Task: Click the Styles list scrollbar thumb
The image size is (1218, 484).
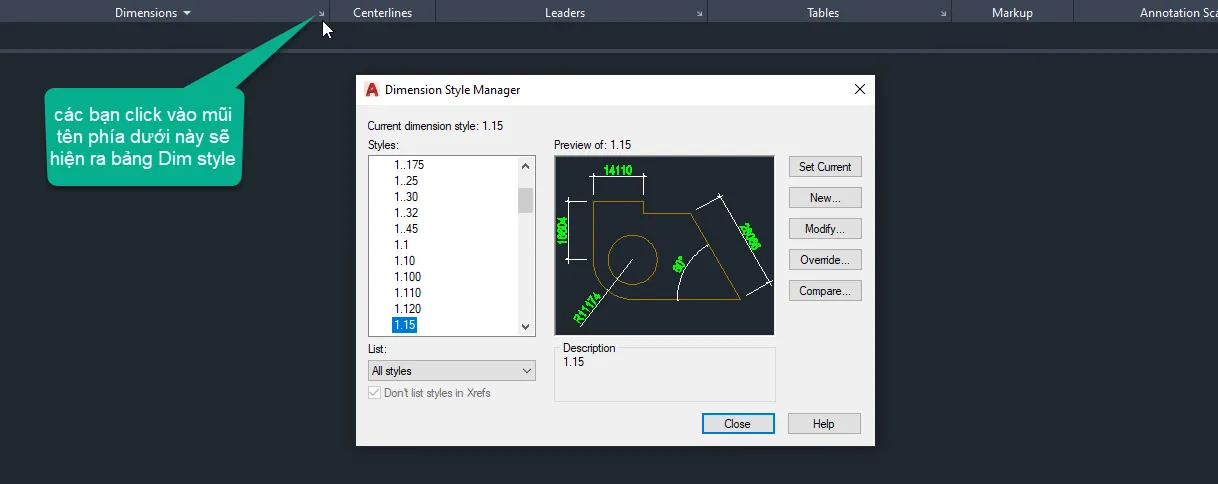Action: tap(526, 200)
